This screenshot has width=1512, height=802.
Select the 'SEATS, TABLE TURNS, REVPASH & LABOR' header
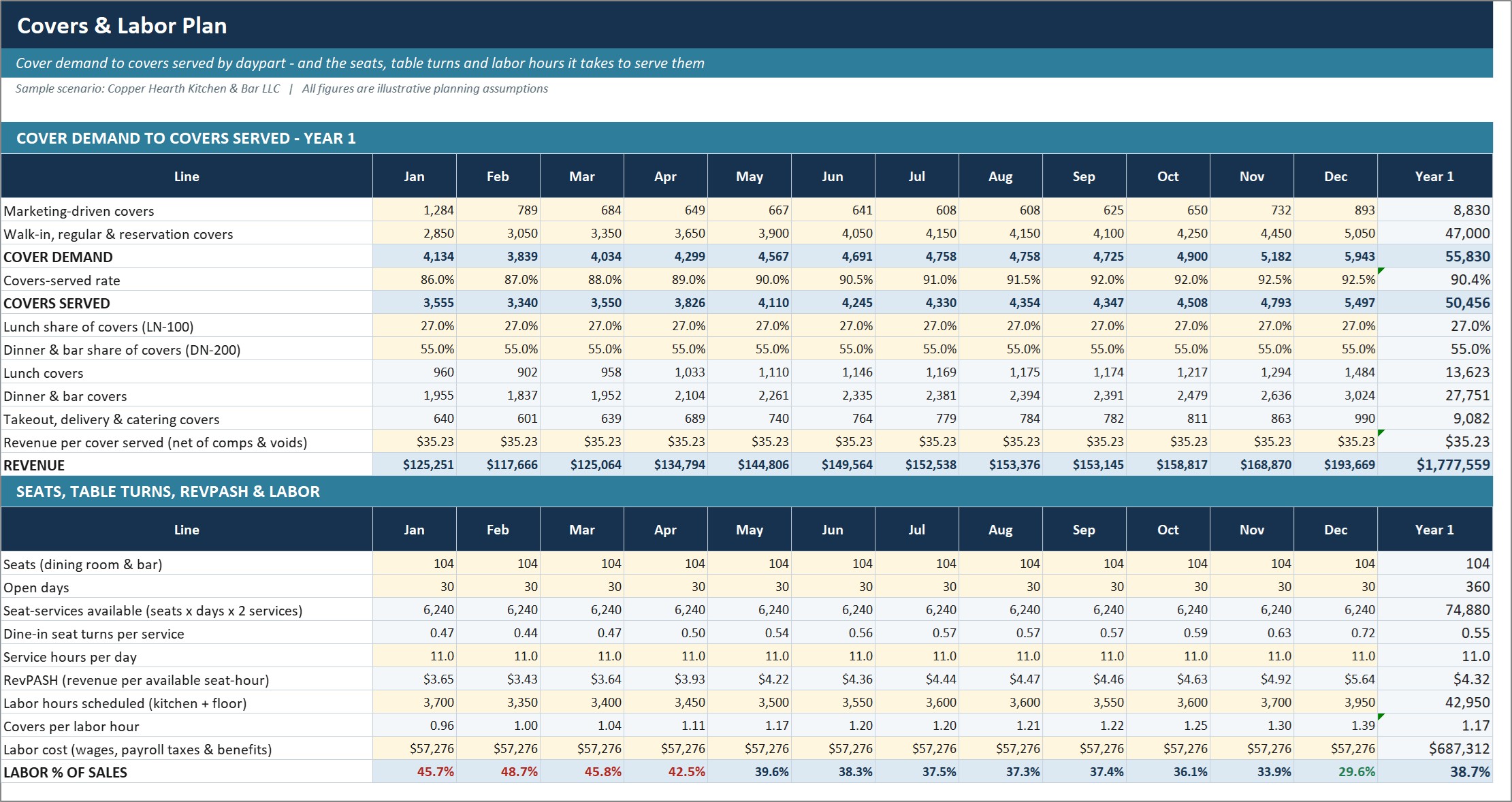tap(167, 492)
